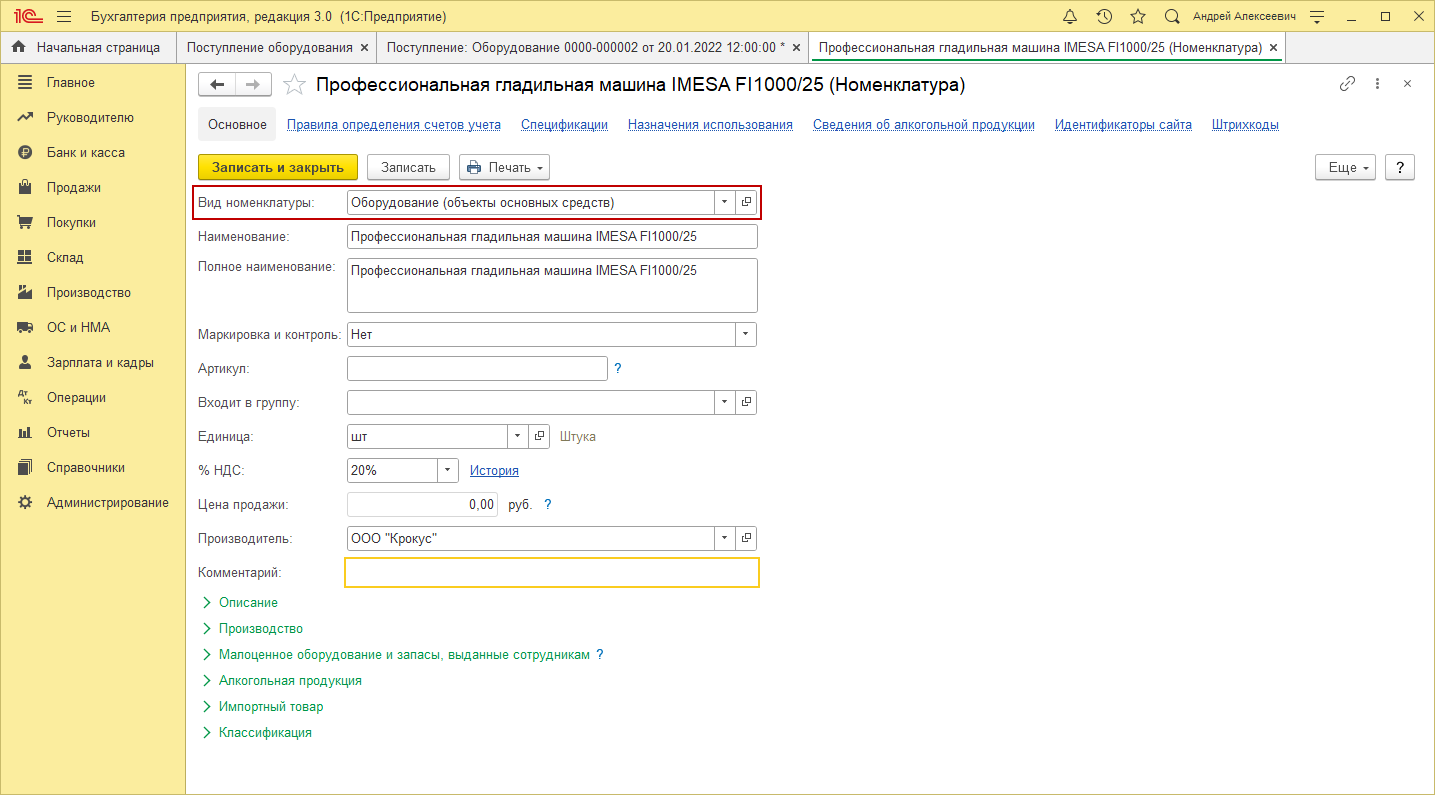
Task: Open the hamburger functions menu
Action: pos(64,17)
